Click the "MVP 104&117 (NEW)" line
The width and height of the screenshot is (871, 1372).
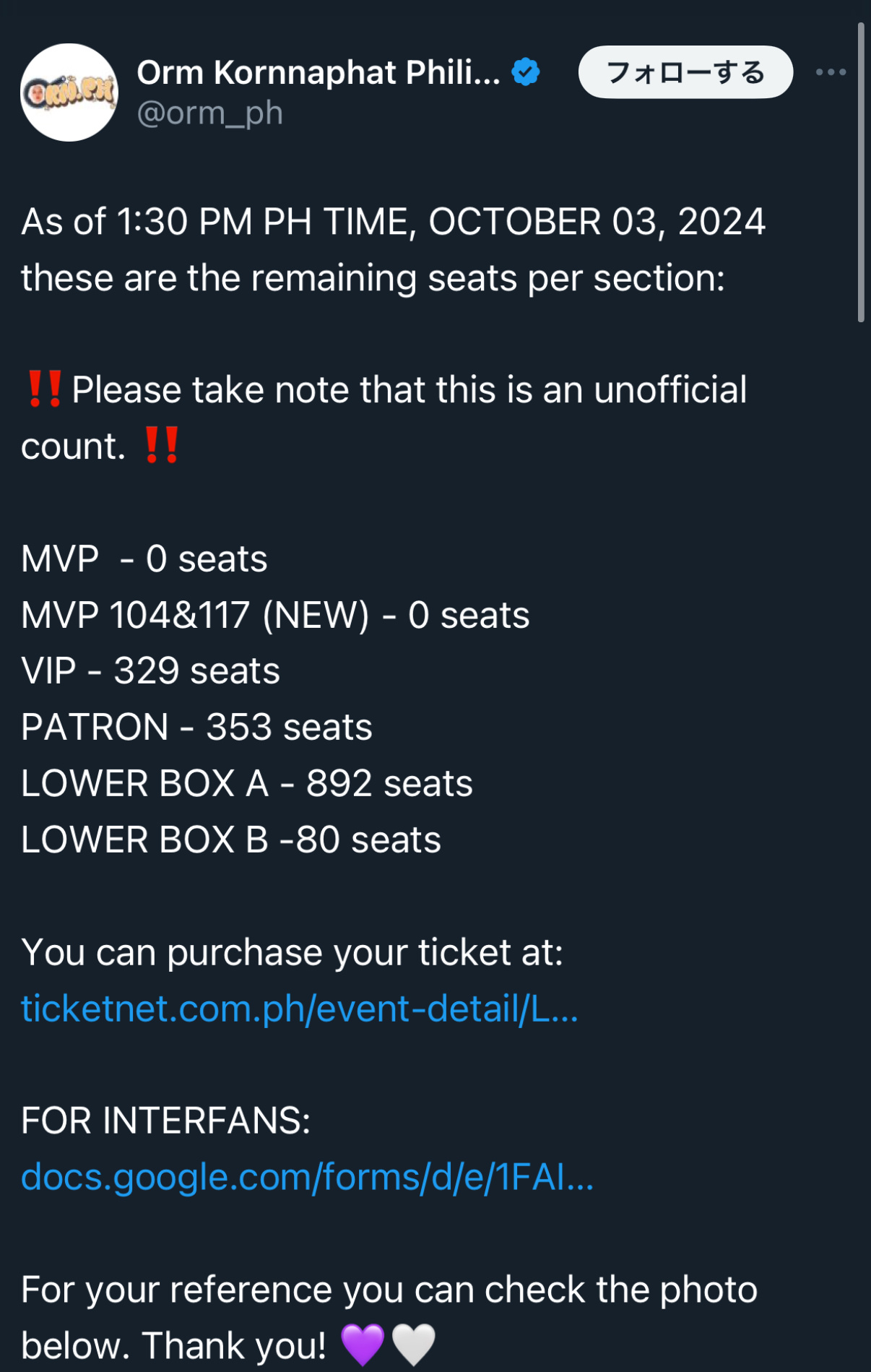(x=275, y=616)
